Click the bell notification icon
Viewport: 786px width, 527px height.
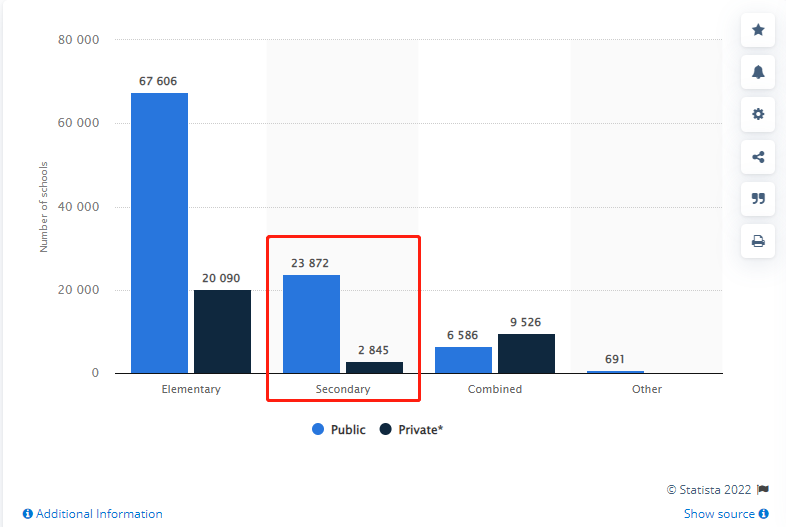pos(758,72)
